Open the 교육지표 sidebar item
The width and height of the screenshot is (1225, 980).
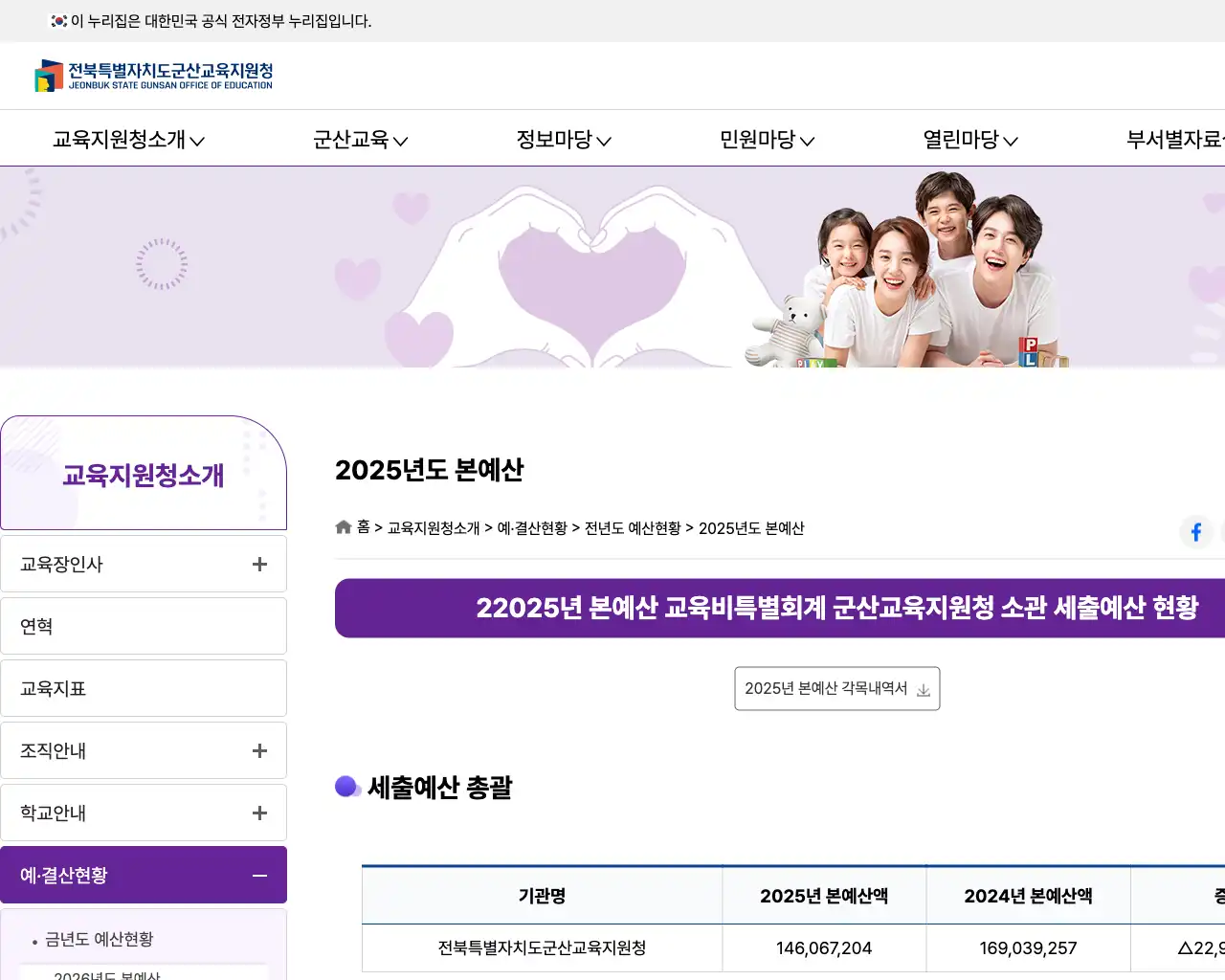click(144, 688)
